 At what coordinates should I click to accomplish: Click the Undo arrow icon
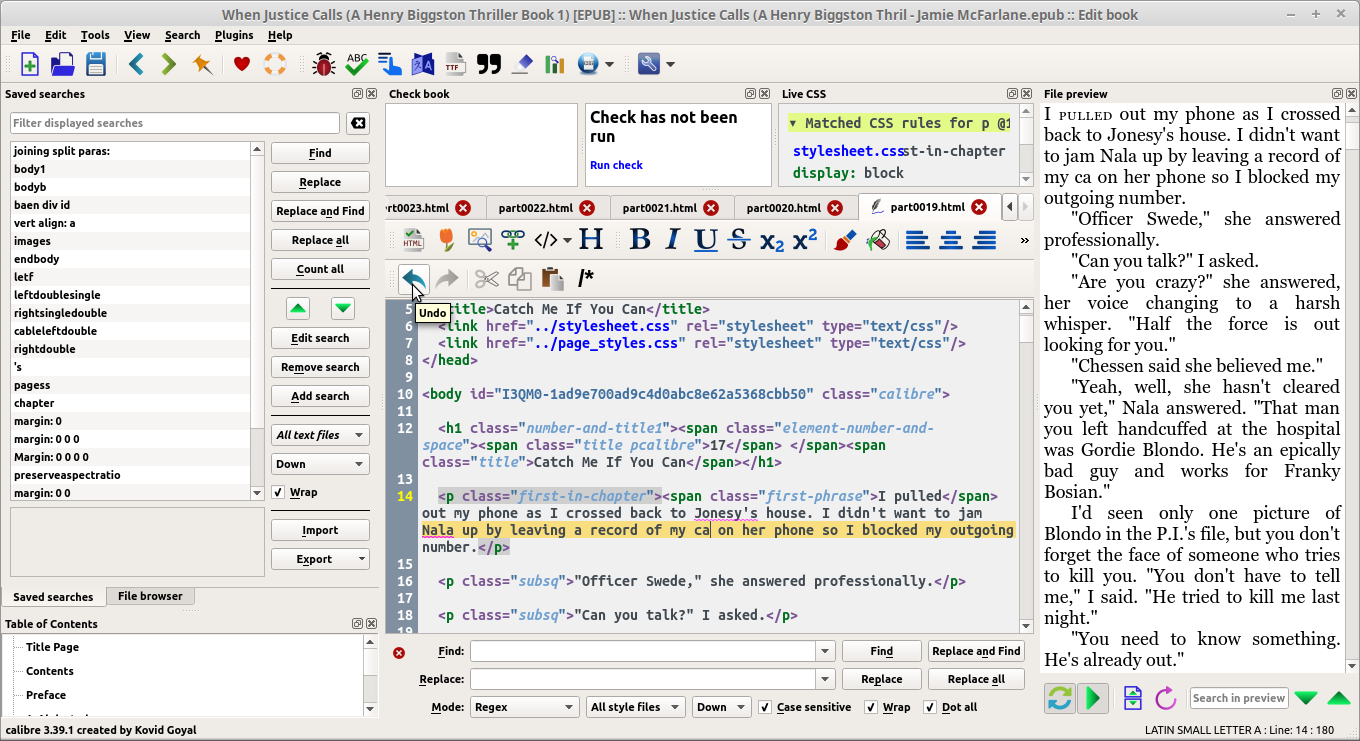click(413, 279)
